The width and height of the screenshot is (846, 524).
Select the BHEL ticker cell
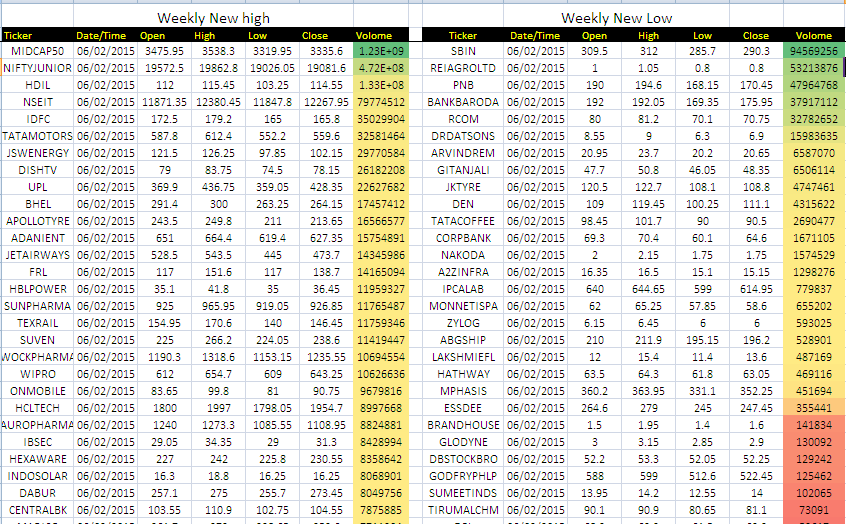pos(37,204)
